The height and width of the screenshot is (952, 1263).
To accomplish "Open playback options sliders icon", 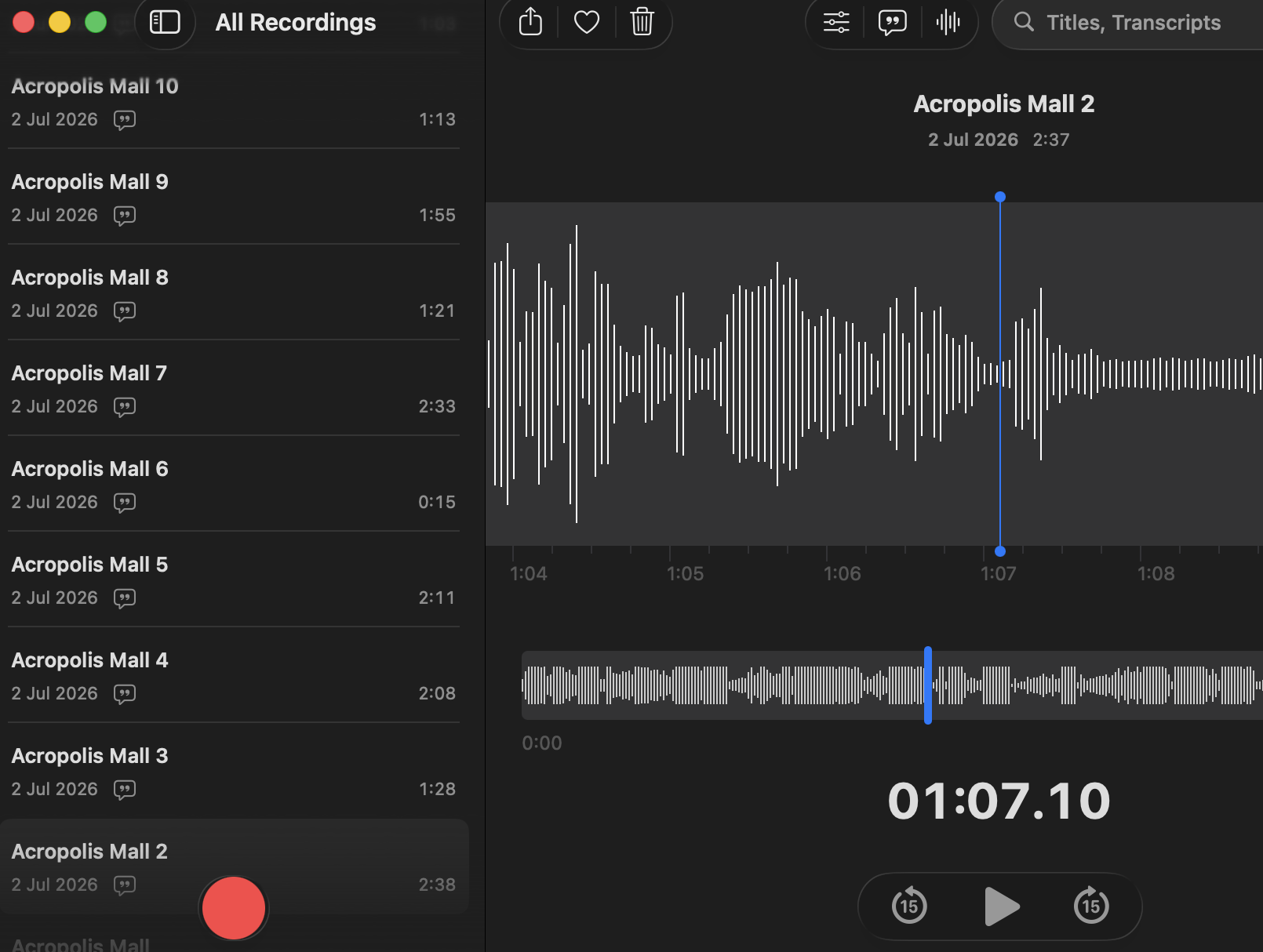I will tap(836, 22).
